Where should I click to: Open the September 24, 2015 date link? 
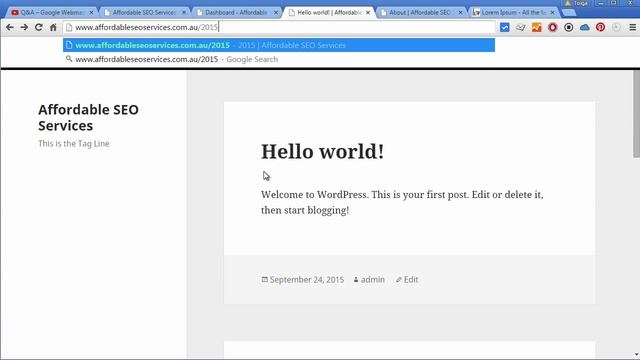(307, 280)
